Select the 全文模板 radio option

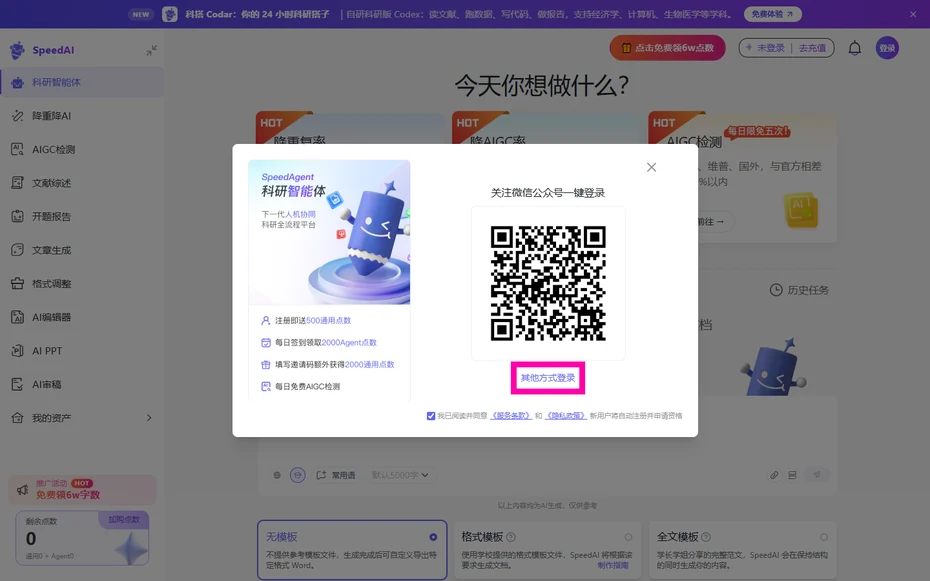[x=824, y=537]
